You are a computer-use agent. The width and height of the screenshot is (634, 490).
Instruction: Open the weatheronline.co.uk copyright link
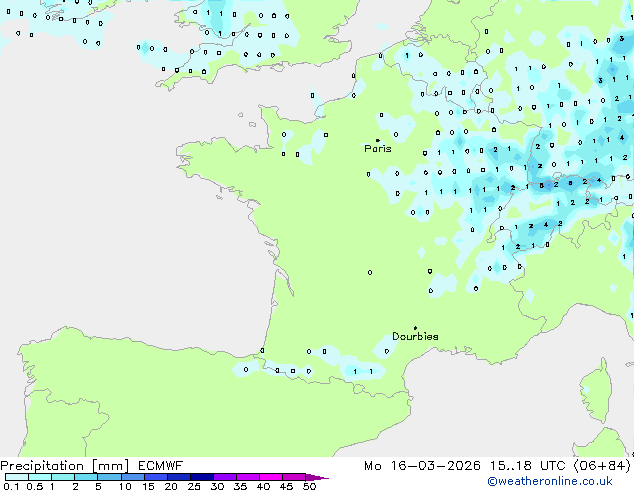pyautogui.click(x=550, y=481)
